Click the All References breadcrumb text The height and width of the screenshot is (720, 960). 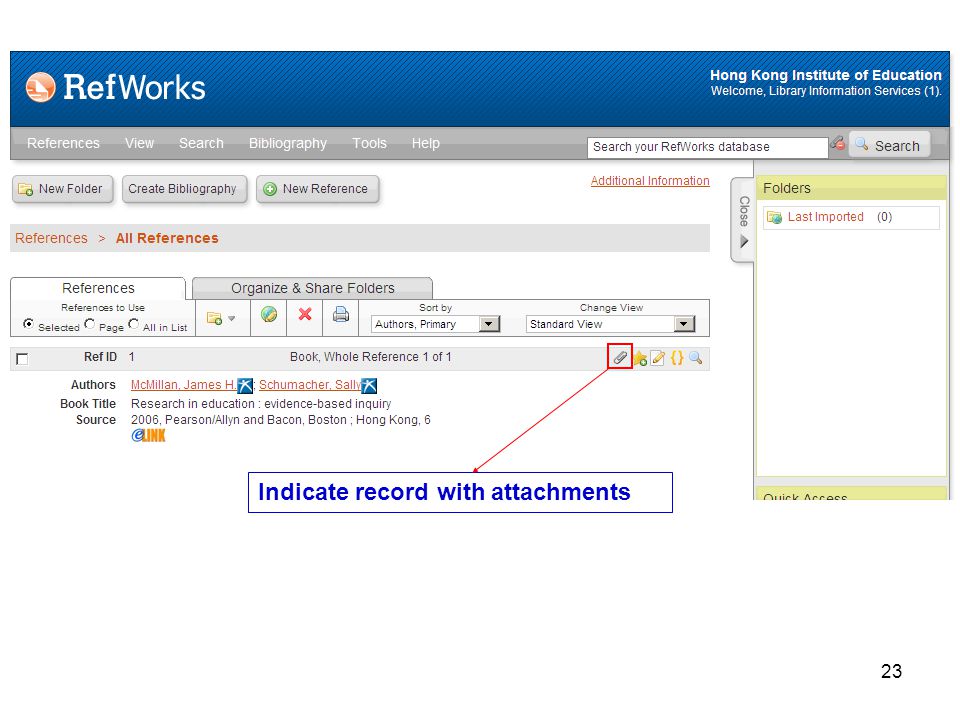pyautogui.click(x=167, y=238)
